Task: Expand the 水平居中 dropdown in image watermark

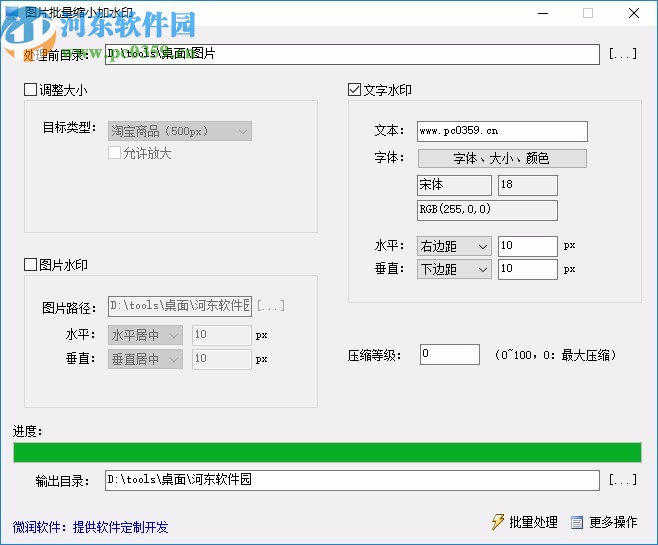Action: (145, 335)
